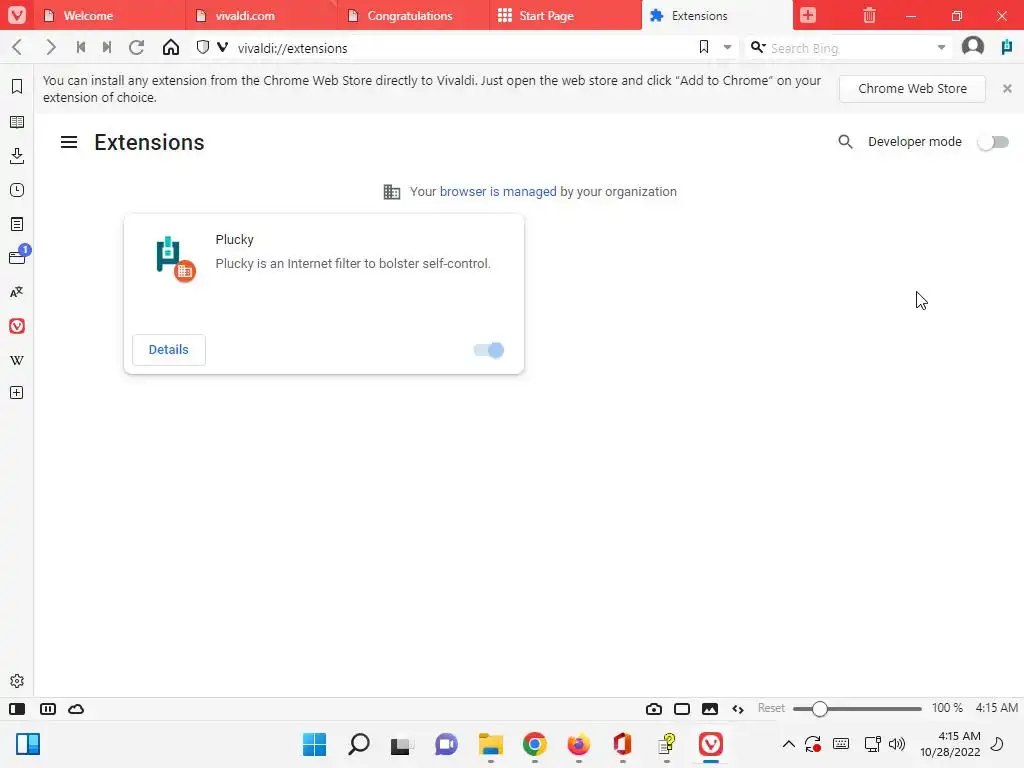Viewport: 1024px width, 768px height.
Task: Click the Plucky extension toolbar icon
Action: [1006, 47]
